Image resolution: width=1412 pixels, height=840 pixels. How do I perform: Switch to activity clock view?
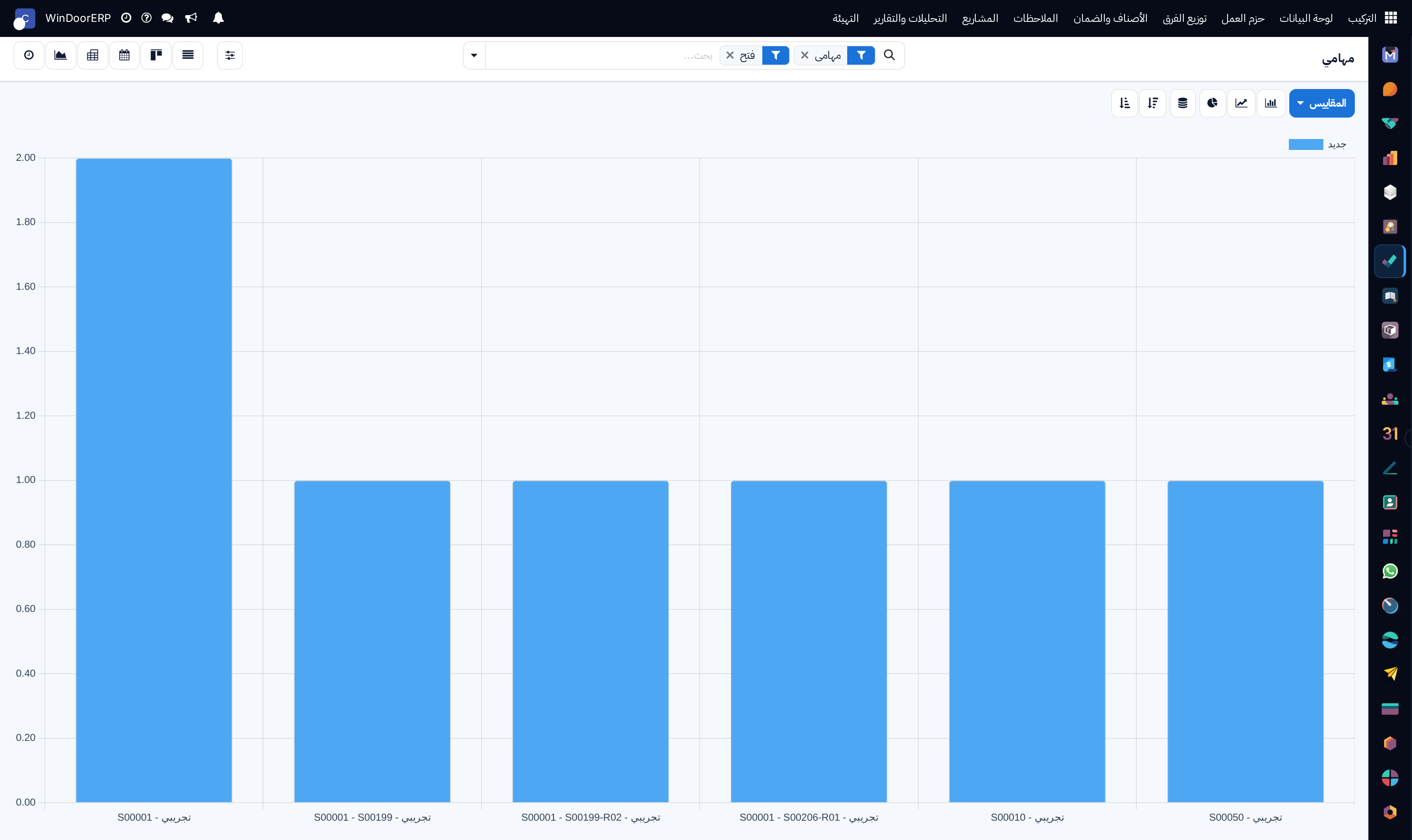(x=29, y=55)
